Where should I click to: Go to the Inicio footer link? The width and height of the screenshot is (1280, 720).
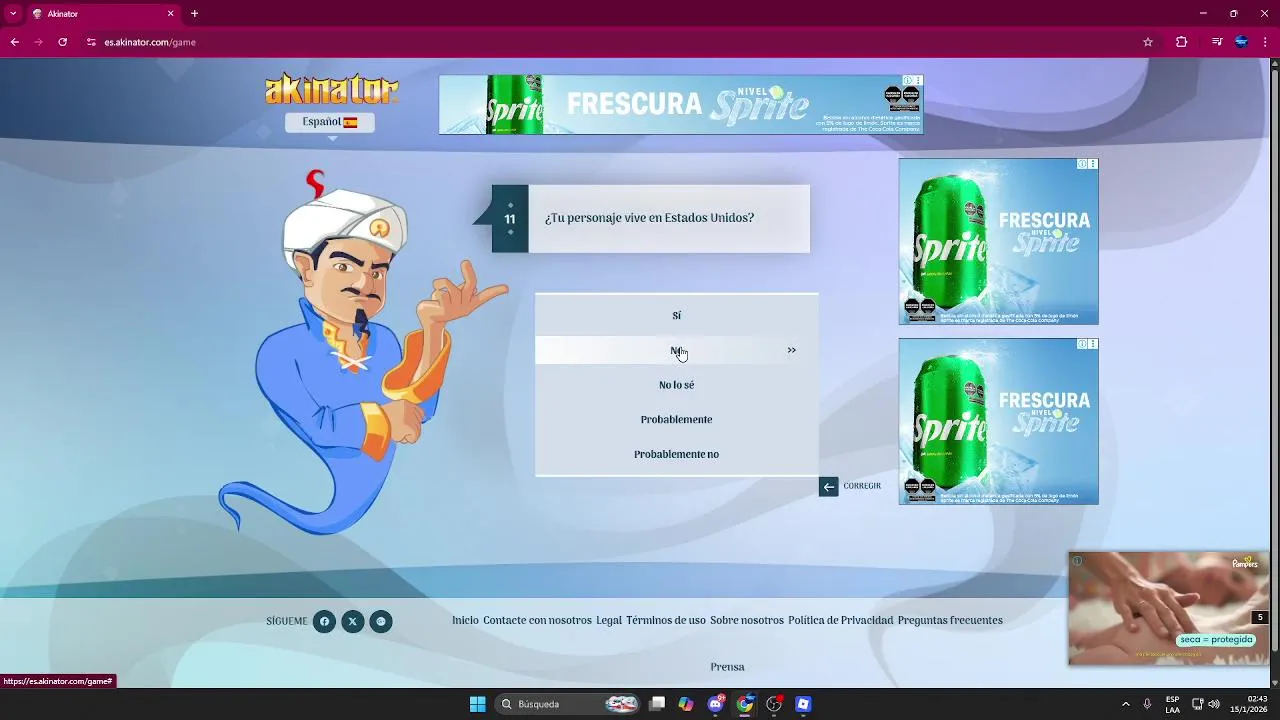tap(465, 620)
